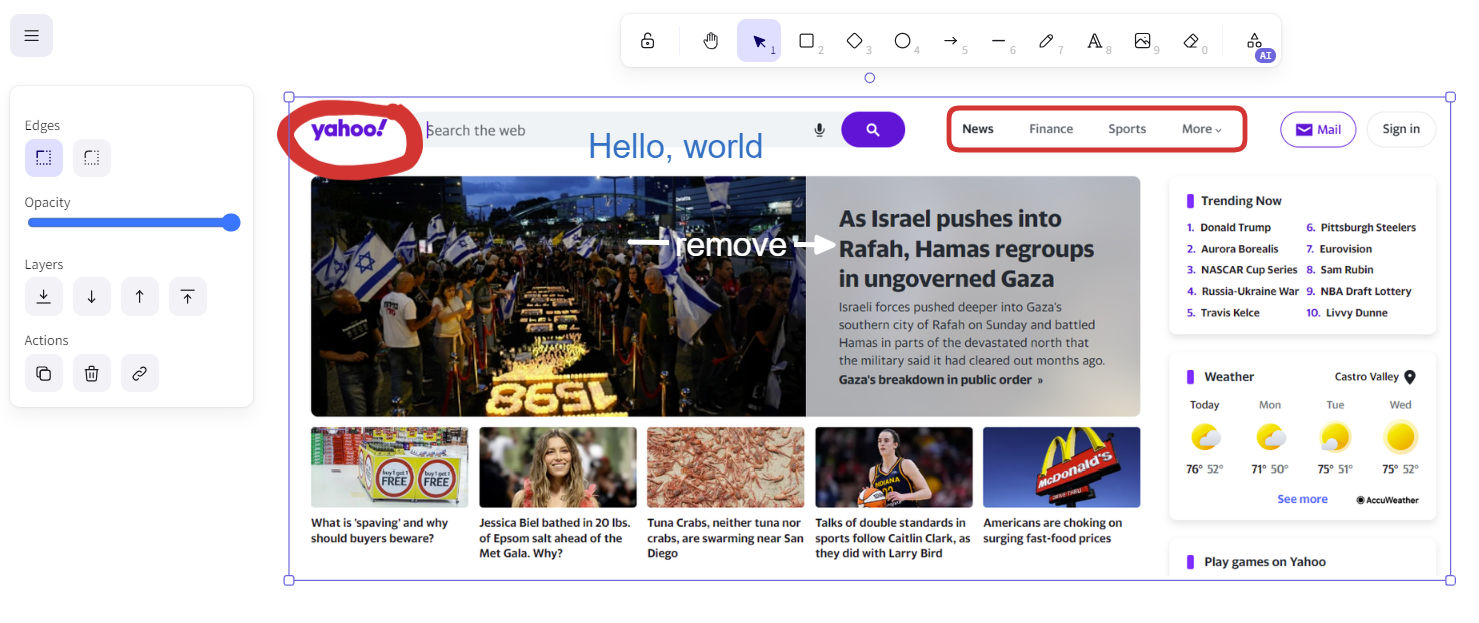
Task: Click Today's weather forecast icon
Action: tap(1205, 437)
